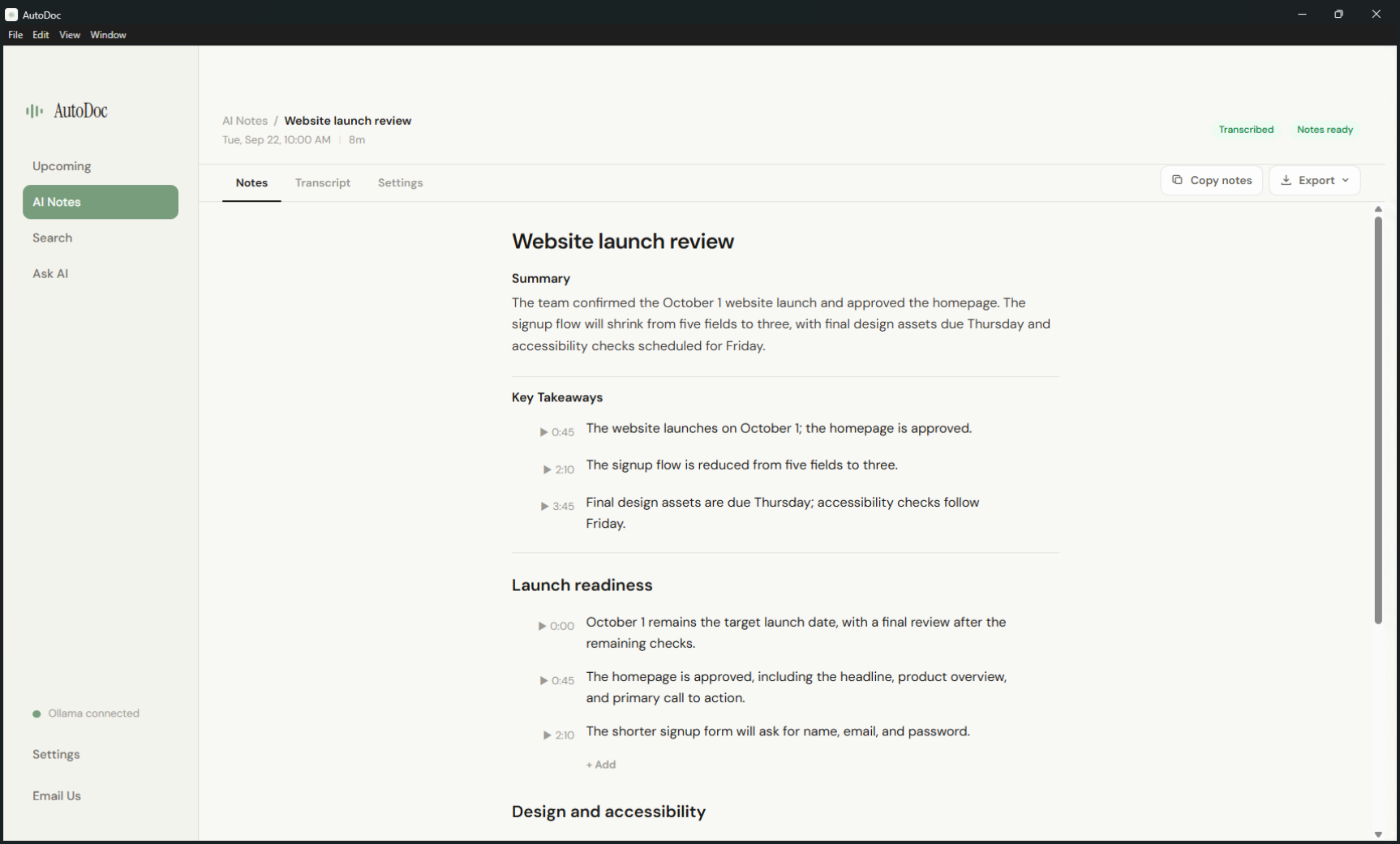Open Settings at the sidebar bottom
The image size is (1400, 844).
(x=56, y=754)
